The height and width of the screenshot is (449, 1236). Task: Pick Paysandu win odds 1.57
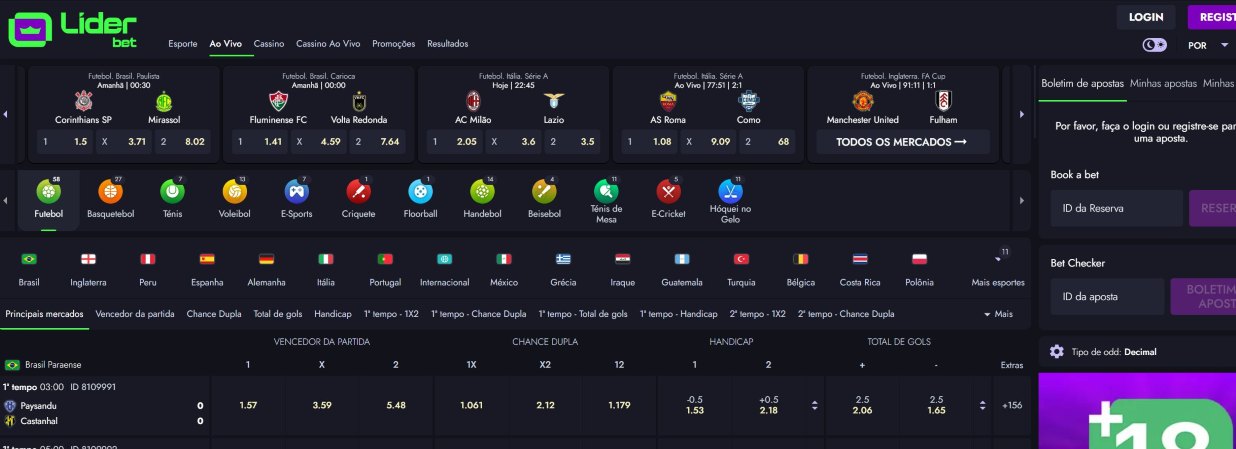click(248, 405)
